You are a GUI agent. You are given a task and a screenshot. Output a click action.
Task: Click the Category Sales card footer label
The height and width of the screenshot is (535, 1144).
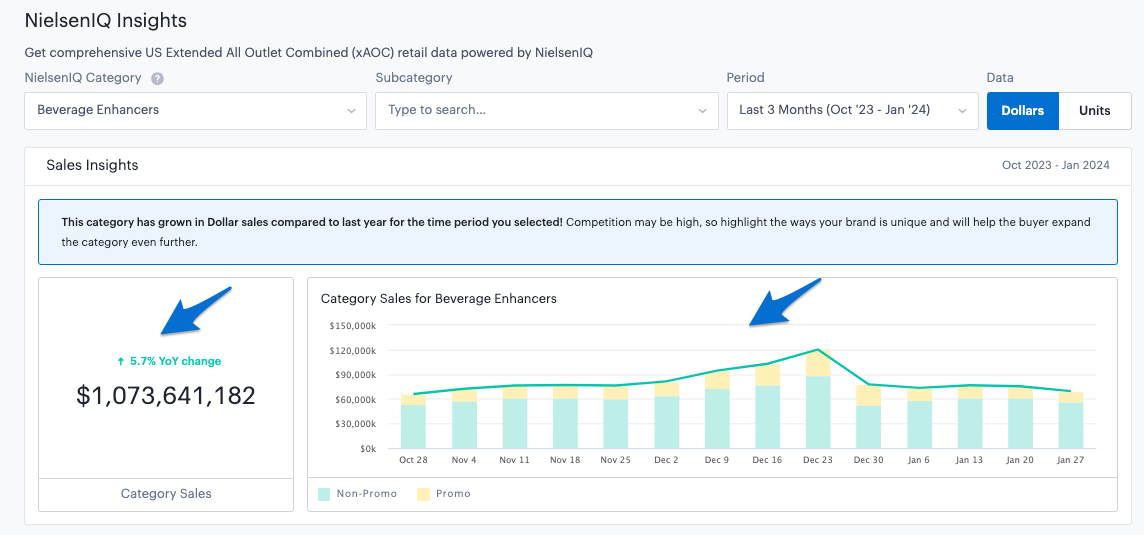coord(166,494)
